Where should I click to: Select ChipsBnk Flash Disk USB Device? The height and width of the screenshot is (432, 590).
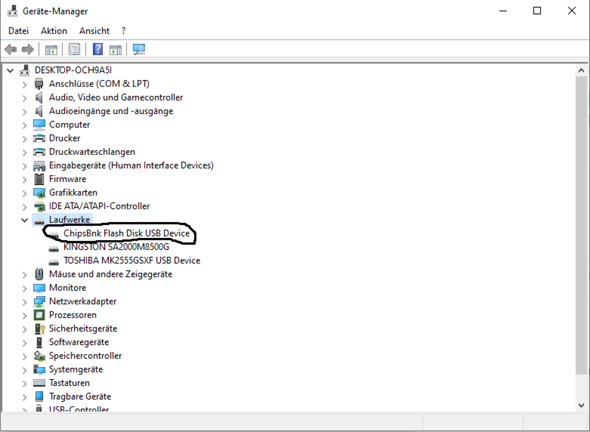pyautogui.click(x=126, y=233)
